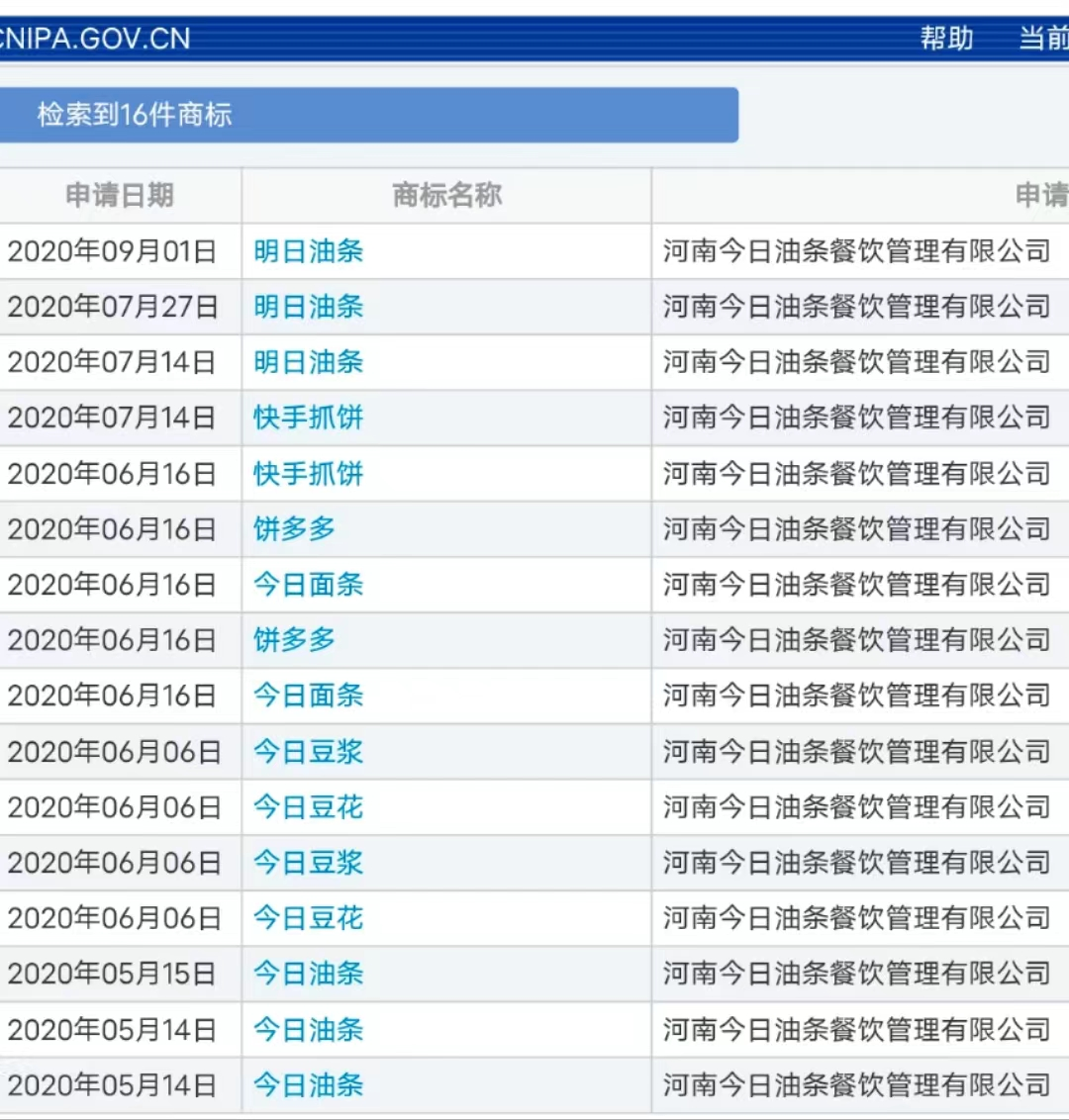Open 明日油条 trademark dated 2020年09月01日

(309, 251)
